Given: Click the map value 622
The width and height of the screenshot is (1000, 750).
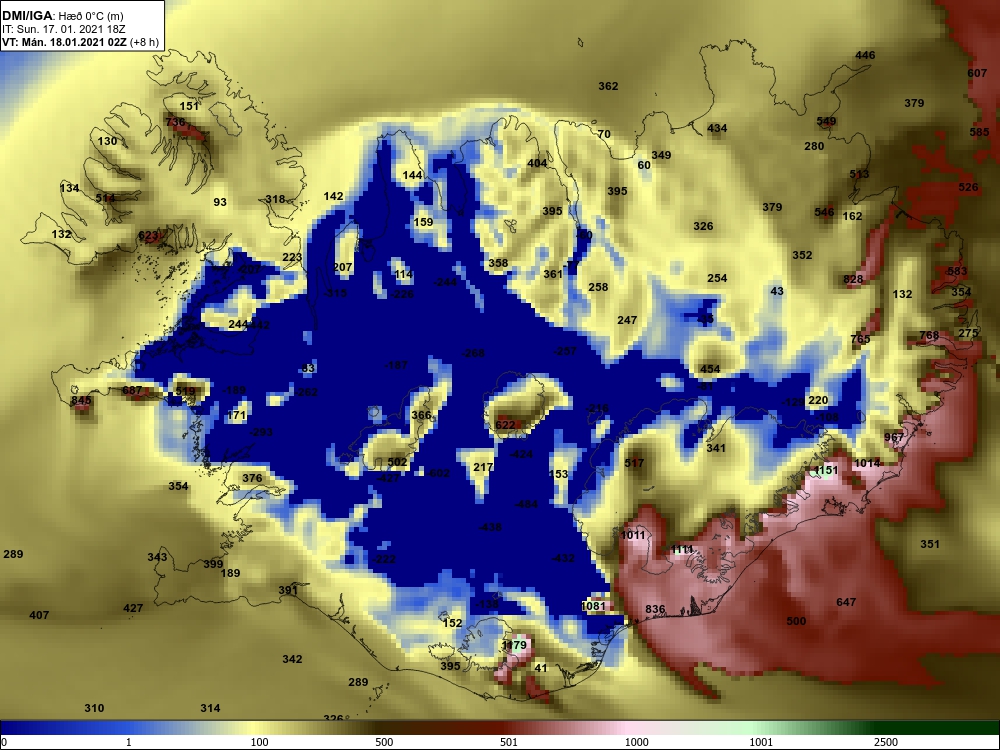Looking at the screenshot, I should (x=504, y=425).
